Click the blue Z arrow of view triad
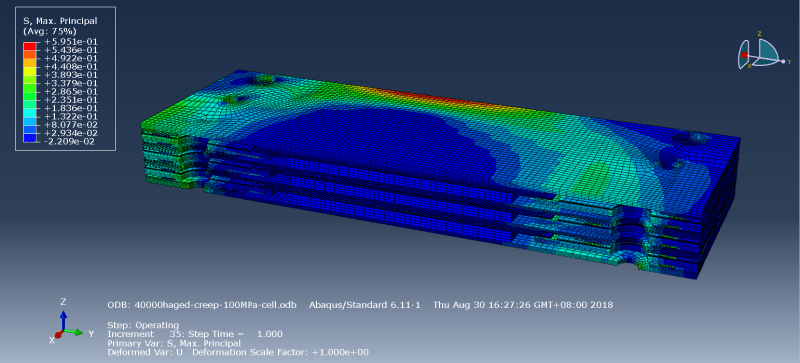The image size is (800, 363). [x=63, y=318]
